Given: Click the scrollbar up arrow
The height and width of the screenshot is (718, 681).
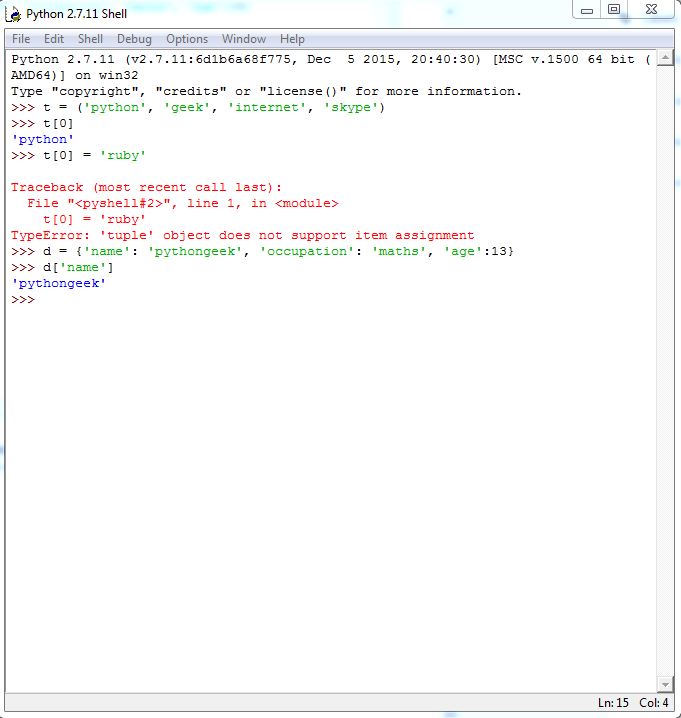Looking at the screenshot, I should click(665, 58).
